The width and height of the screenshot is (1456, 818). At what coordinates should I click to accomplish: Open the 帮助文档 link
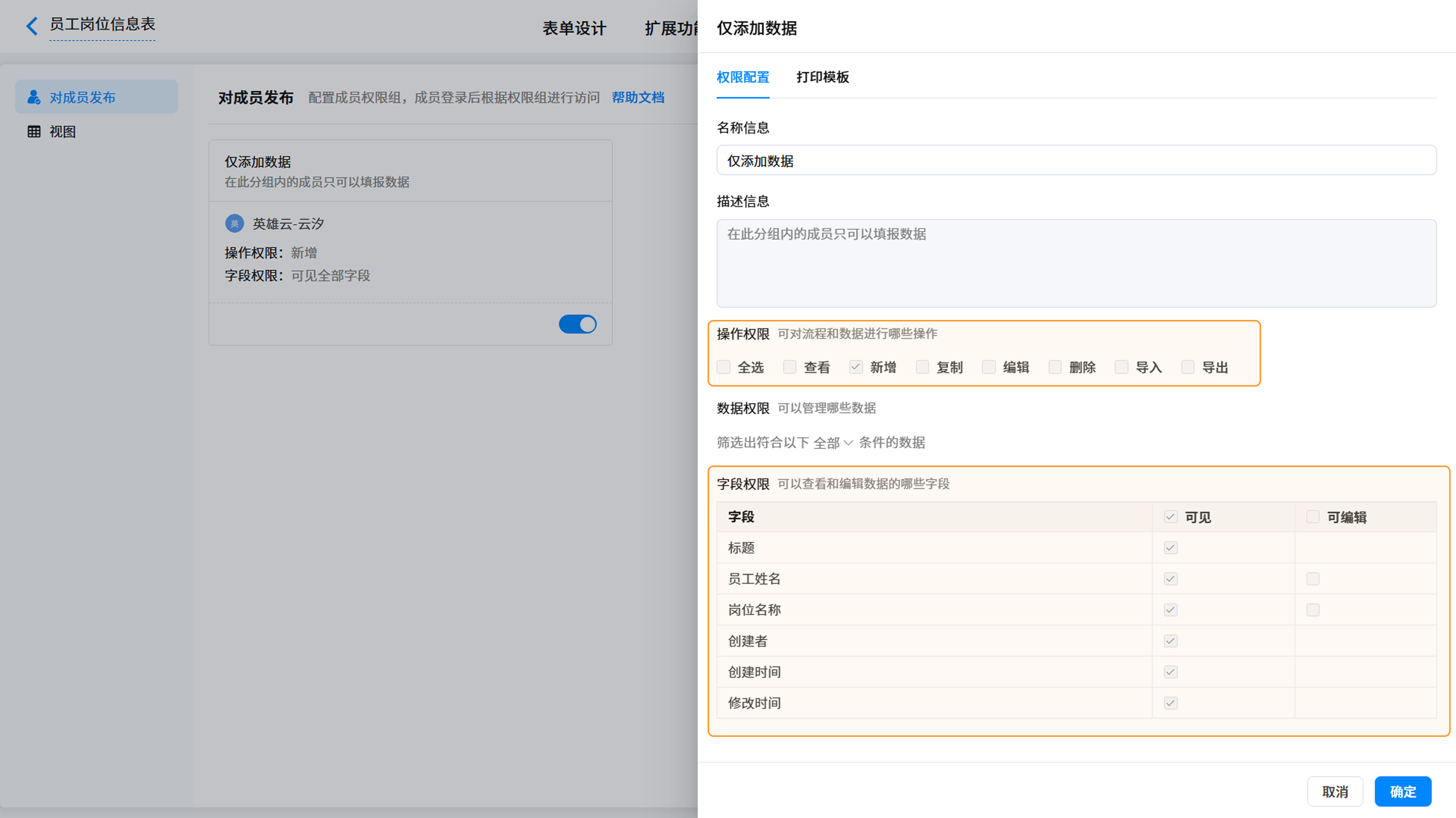pos(638,98)
